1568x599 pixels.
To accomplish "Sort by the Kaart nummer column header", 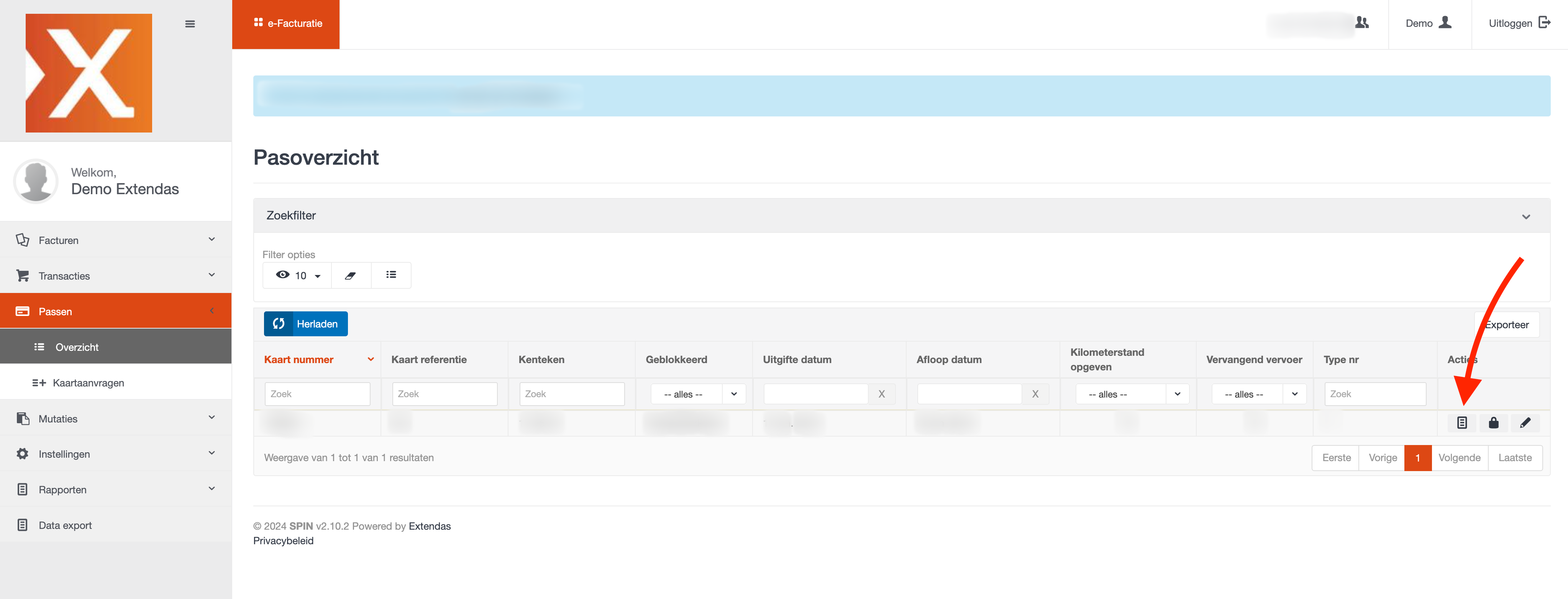I will coord(299,359).
